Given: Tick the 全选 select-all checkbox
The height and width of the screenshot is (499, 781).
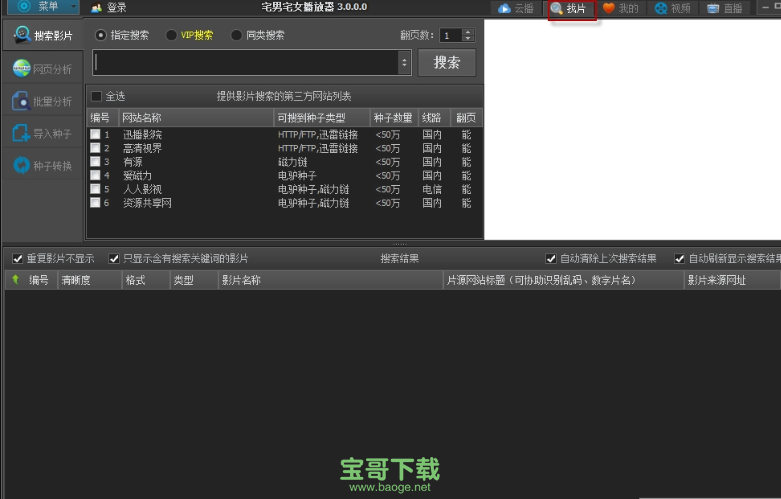Looking at the screenshot, I should click(97, 96).
